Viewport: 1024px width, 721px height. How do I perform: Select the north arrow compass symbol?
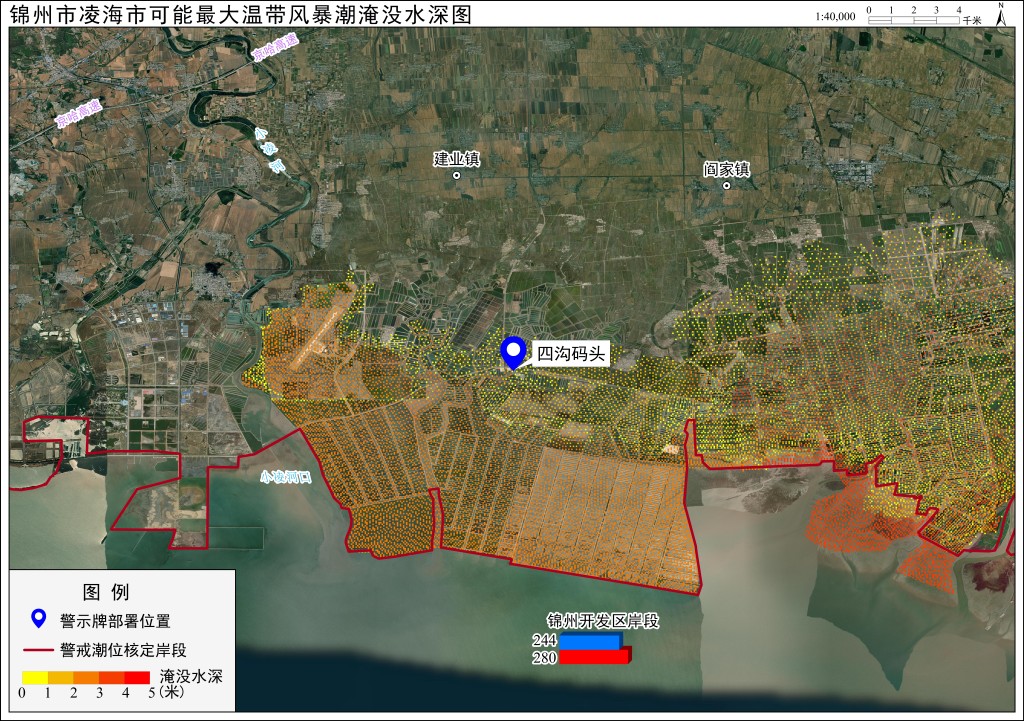[1000, 14]
